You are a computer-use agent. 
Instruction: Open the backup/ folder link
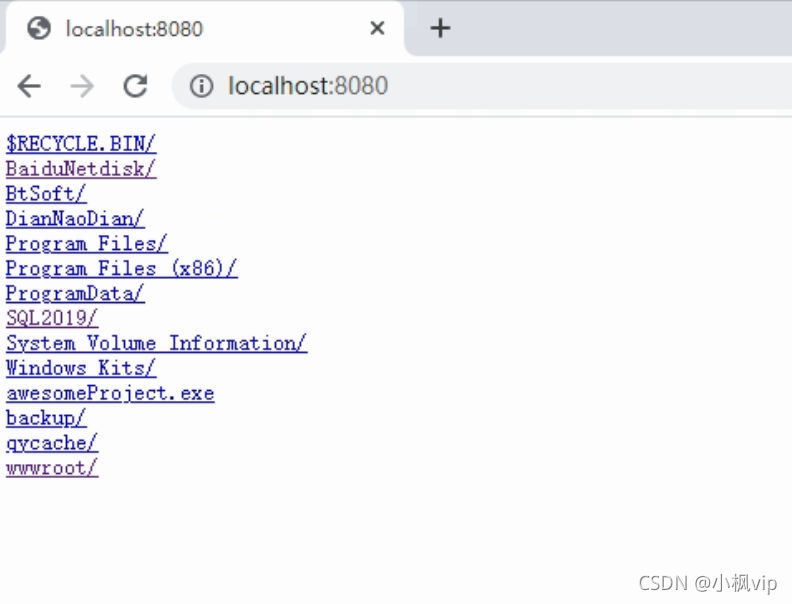(46, 418)
